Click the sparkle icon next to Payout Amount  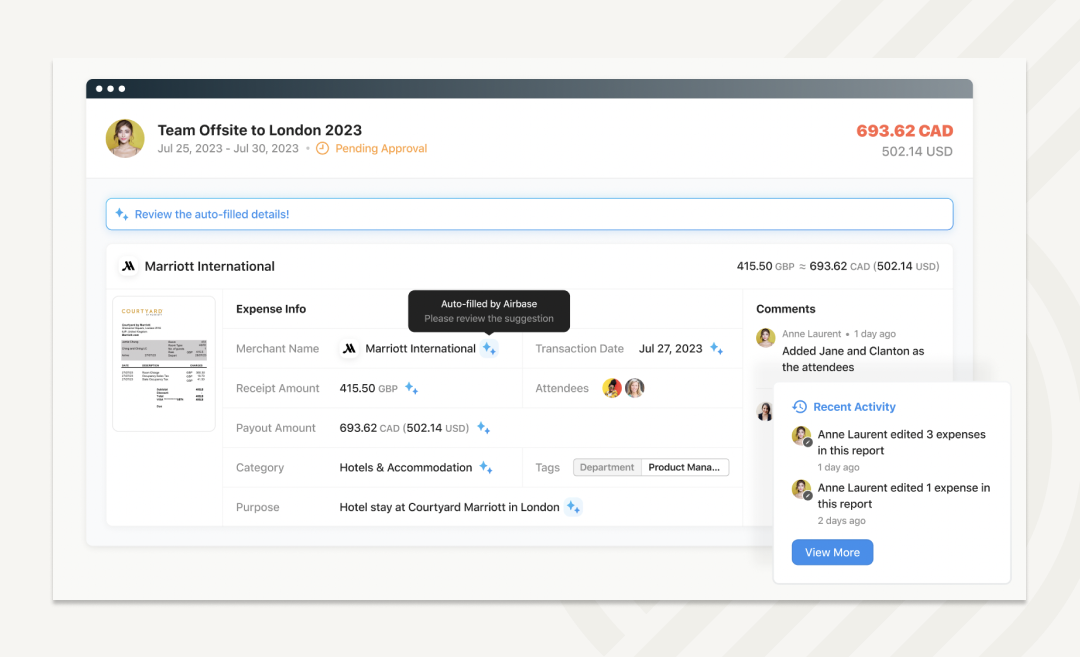[x=484, y=428]
